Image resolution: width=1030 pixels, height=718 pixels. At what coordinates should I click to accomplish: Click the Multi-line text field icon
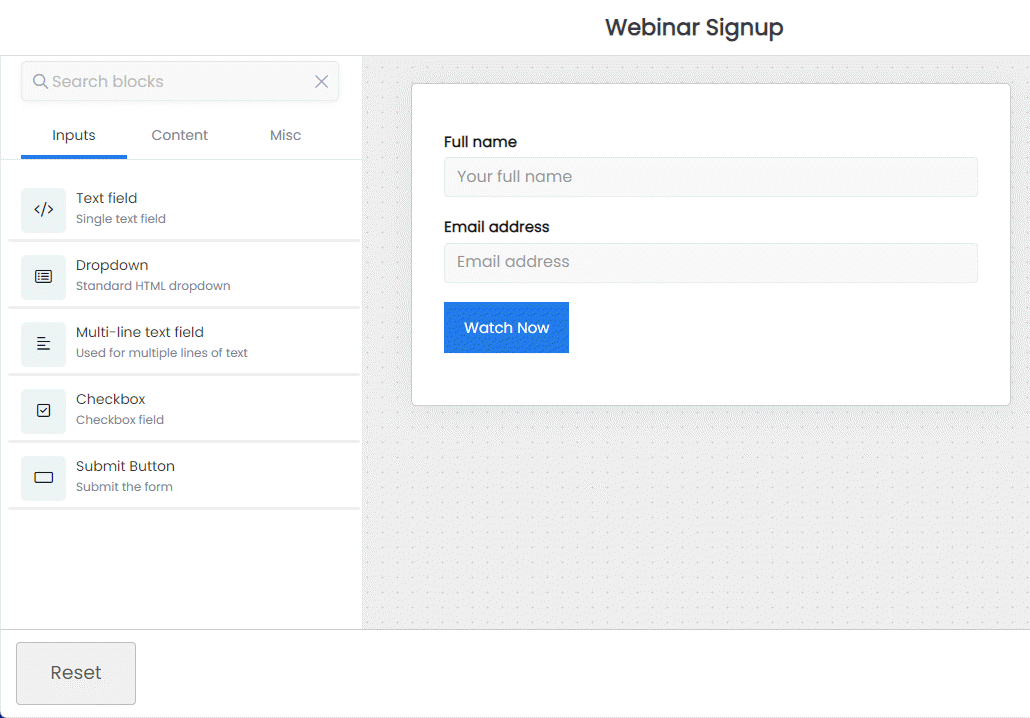click(43, 344)
